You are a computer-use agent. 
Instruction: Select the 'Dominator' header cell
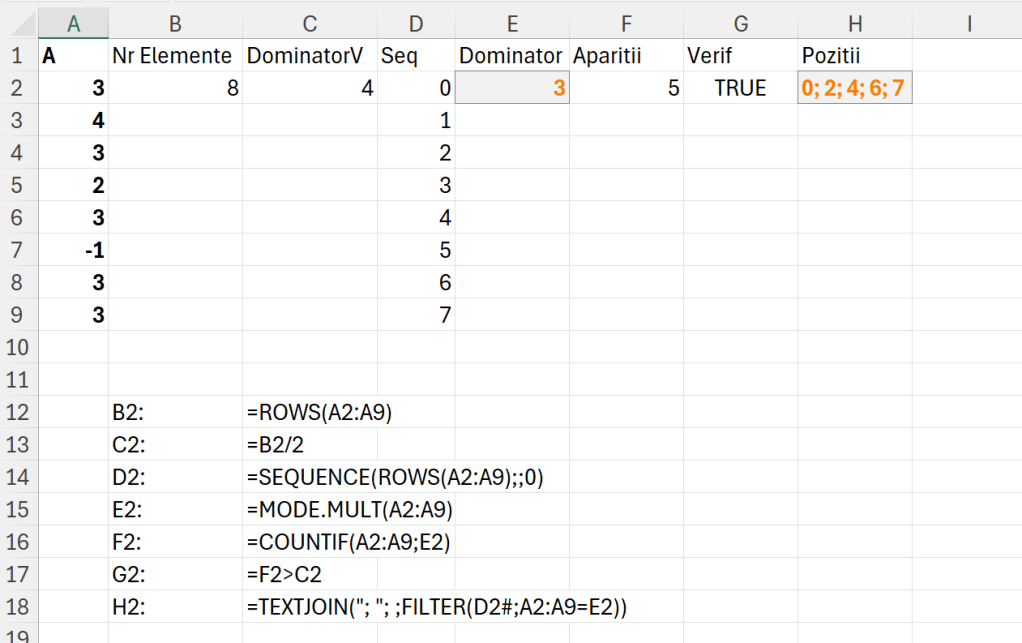[511, 56]
